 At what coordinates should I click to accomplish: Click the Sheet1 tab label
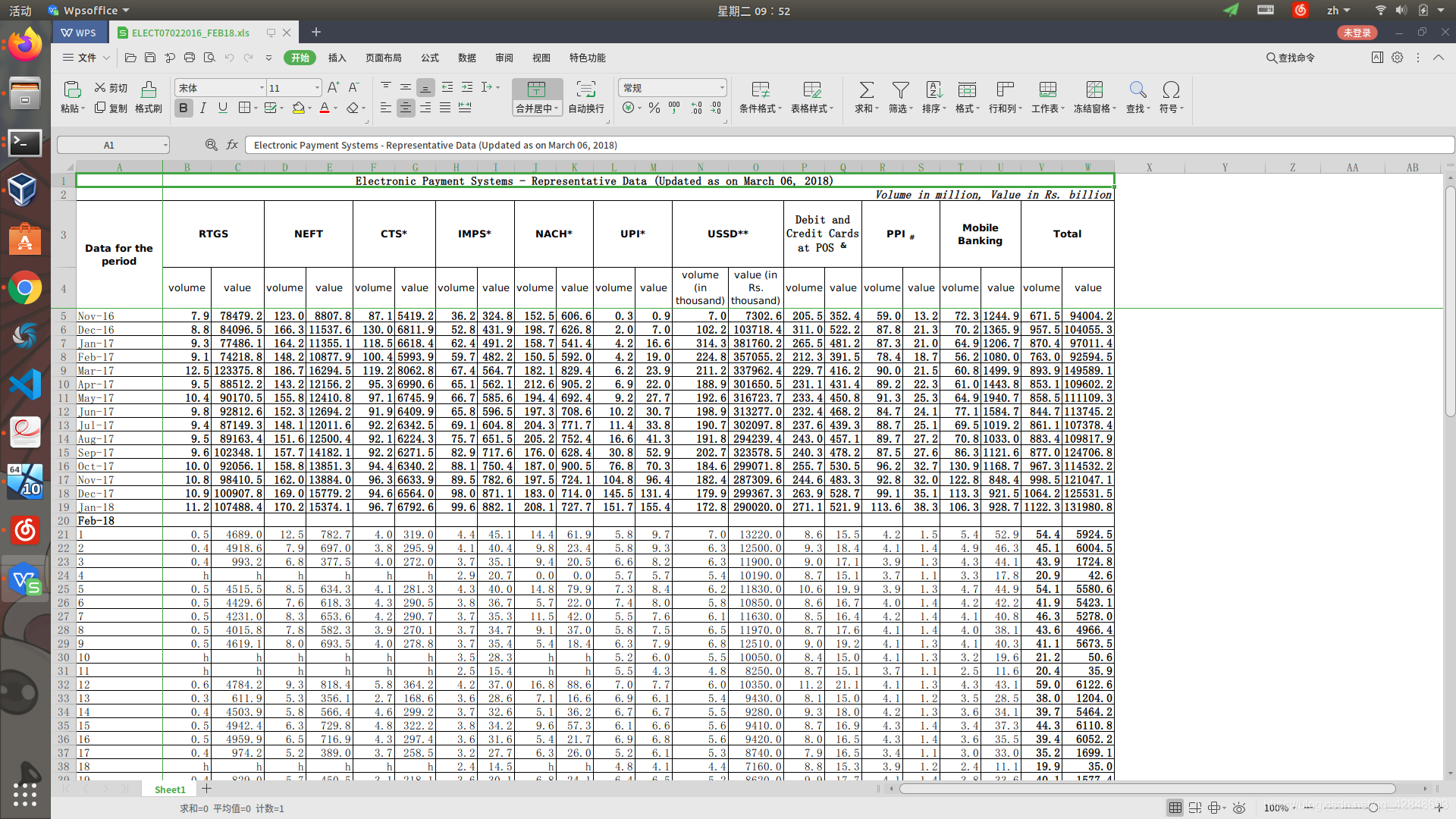pos(167,789)
